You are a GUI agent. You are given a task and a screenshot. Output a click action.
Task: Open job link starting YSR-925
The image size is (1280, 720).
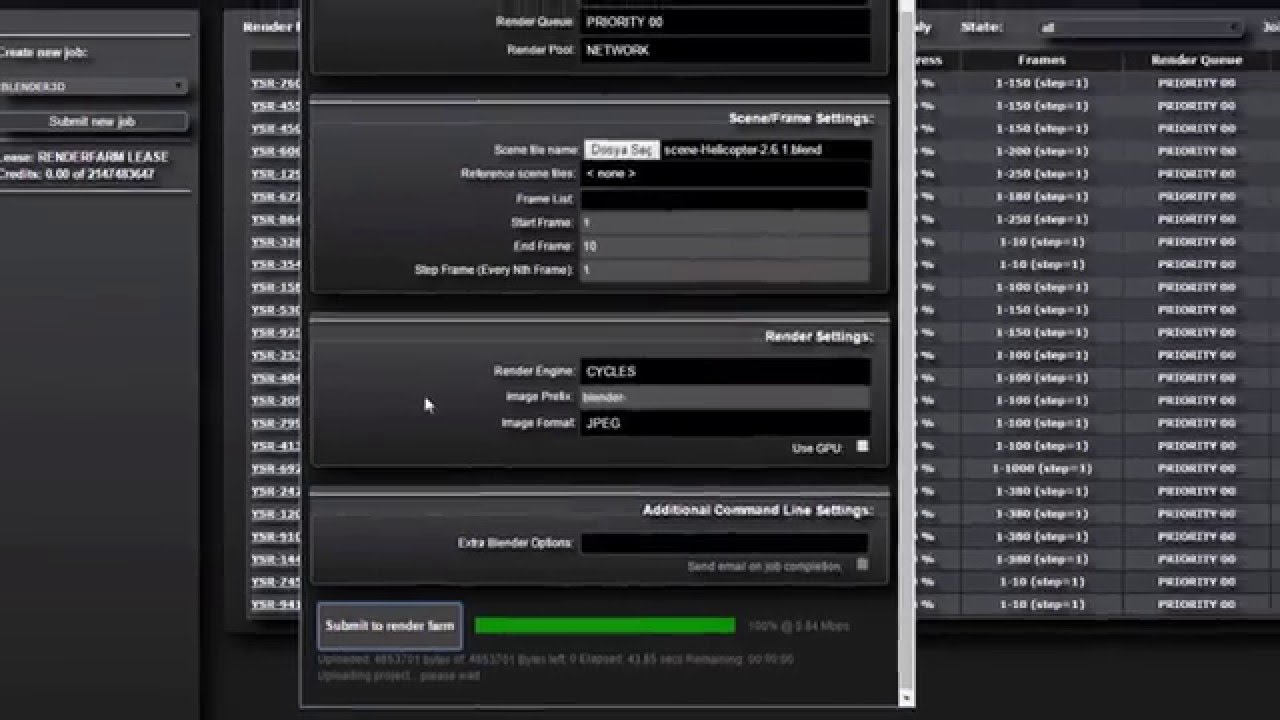click(276, 333)
